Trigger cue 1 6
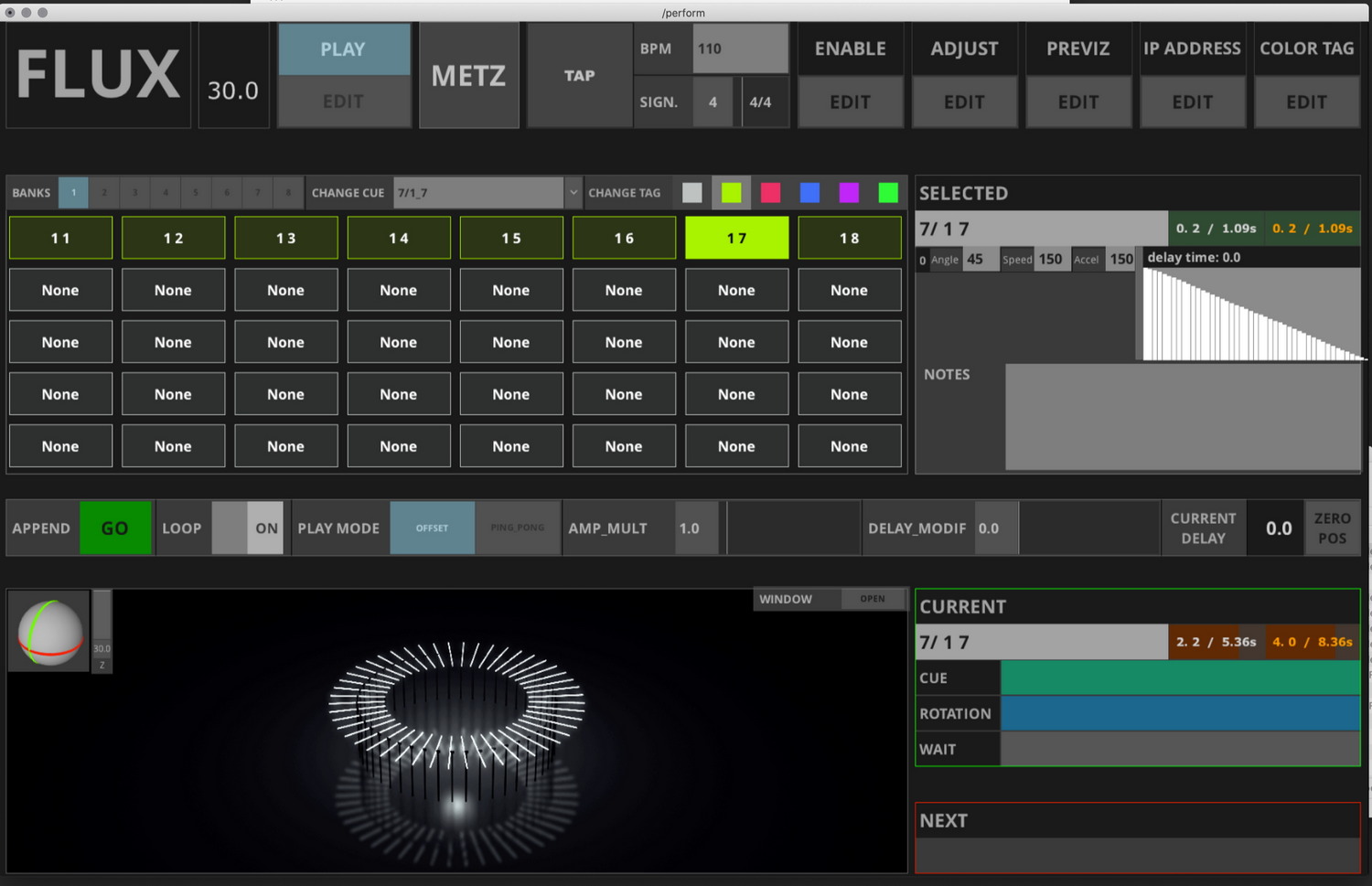The height and width of the screenshot is (886, 1372). [x=624, y=238]
